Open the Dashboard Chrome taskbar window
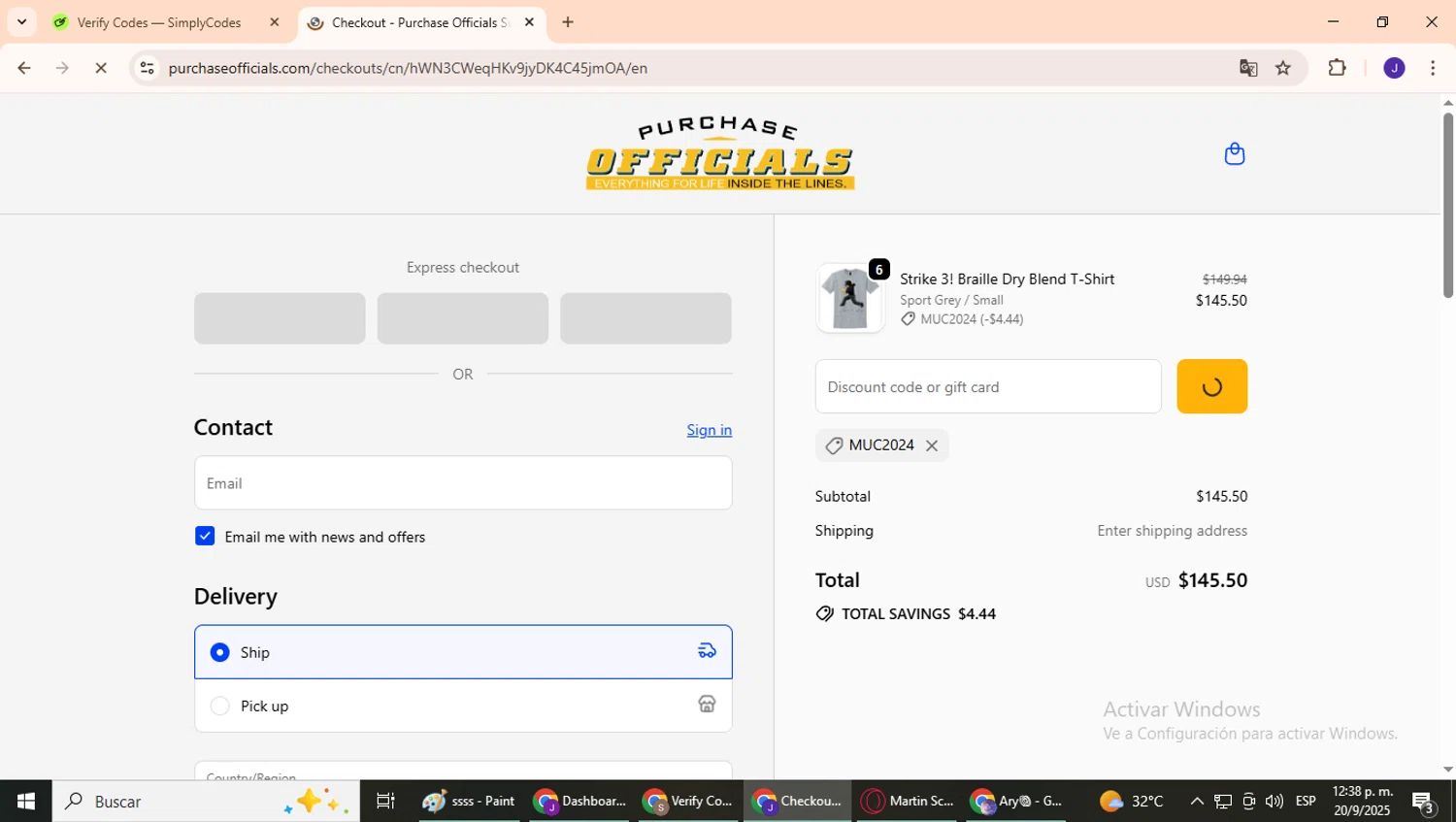Screen dimensions: 1456x822 [x=581, y=801]
